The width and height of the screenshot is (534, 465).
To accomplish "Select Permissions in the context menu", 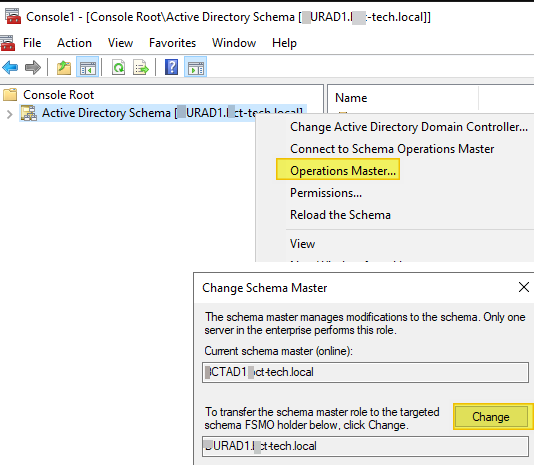I will (326, 193).
